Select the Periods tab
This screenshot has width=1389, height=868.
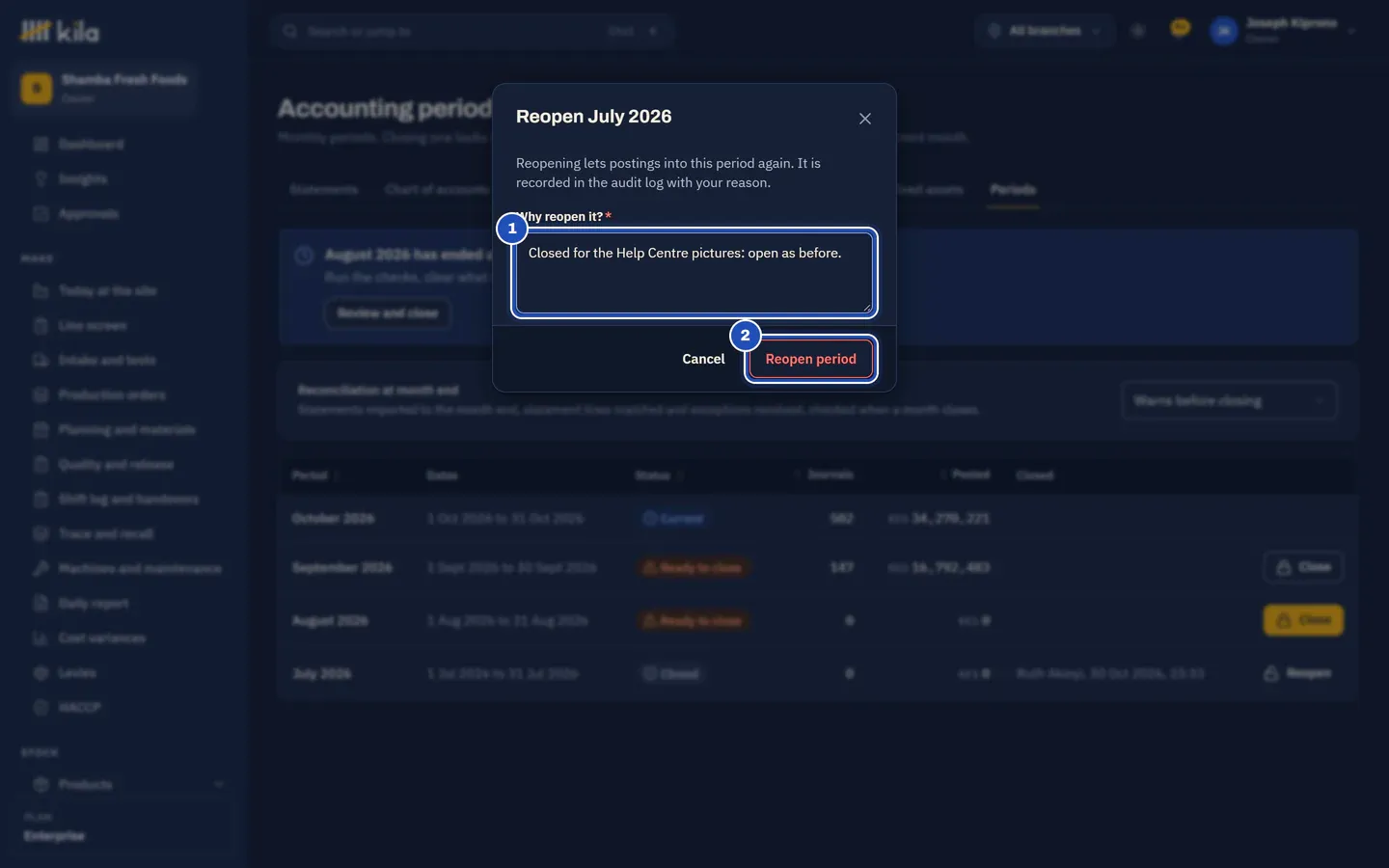click(x=1013, y=190)
